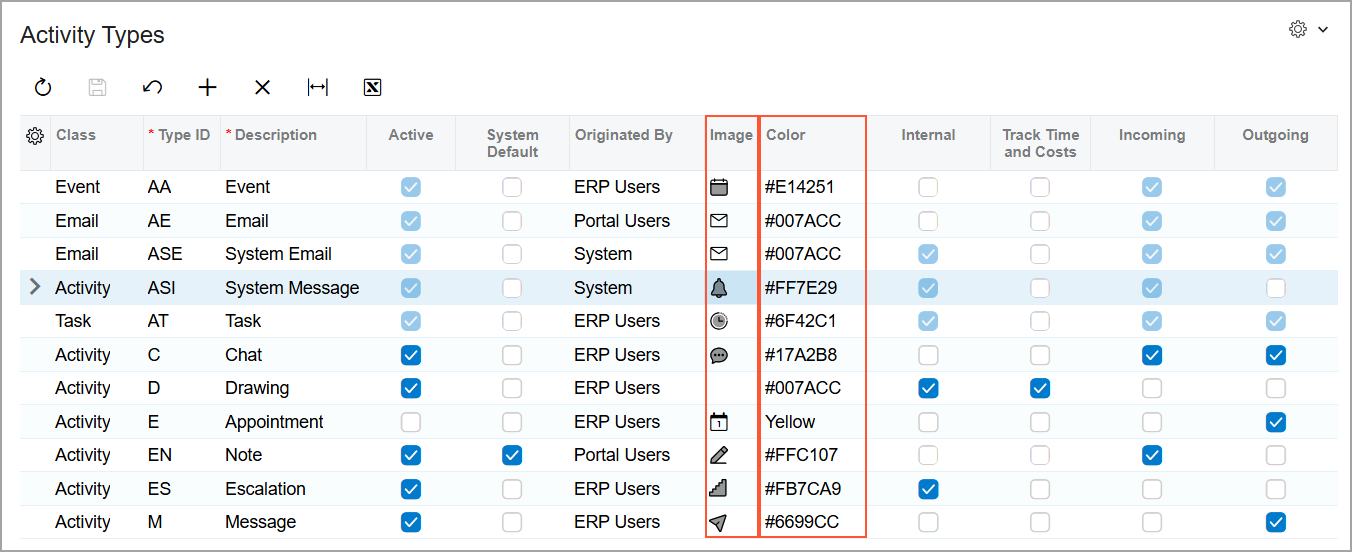Viewport: 1352px width, 552px height.
Task: Click color value #6F42C1 in Task row
Action: 801,321
